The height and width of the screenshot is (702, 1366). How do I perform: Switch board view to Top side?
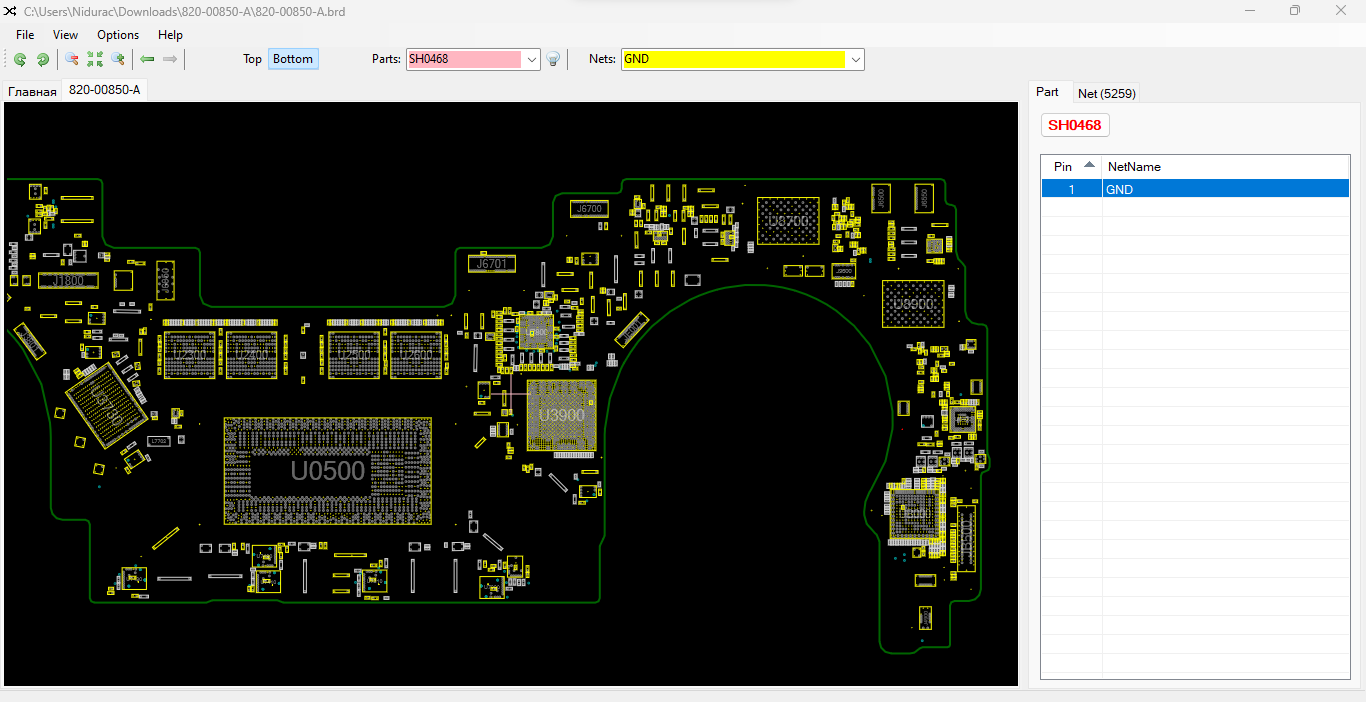252,59
